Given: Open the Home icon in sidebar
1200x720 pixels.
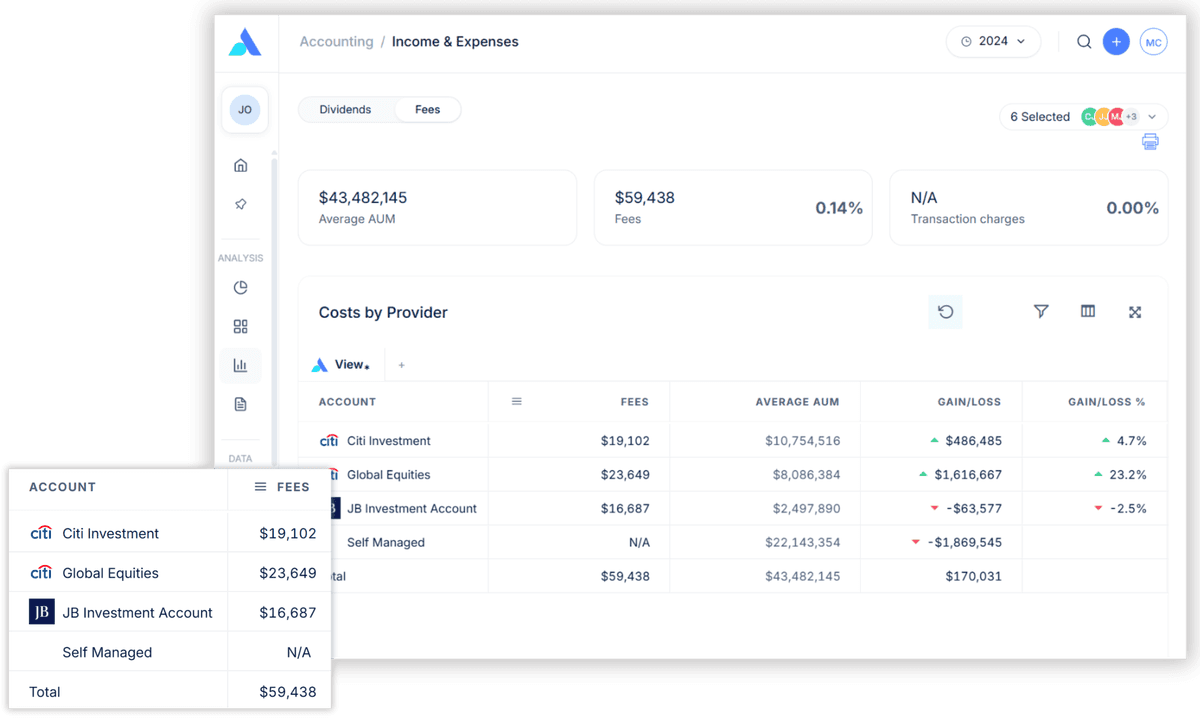Looking at the screenshot, I should click(x=241, y=165).
